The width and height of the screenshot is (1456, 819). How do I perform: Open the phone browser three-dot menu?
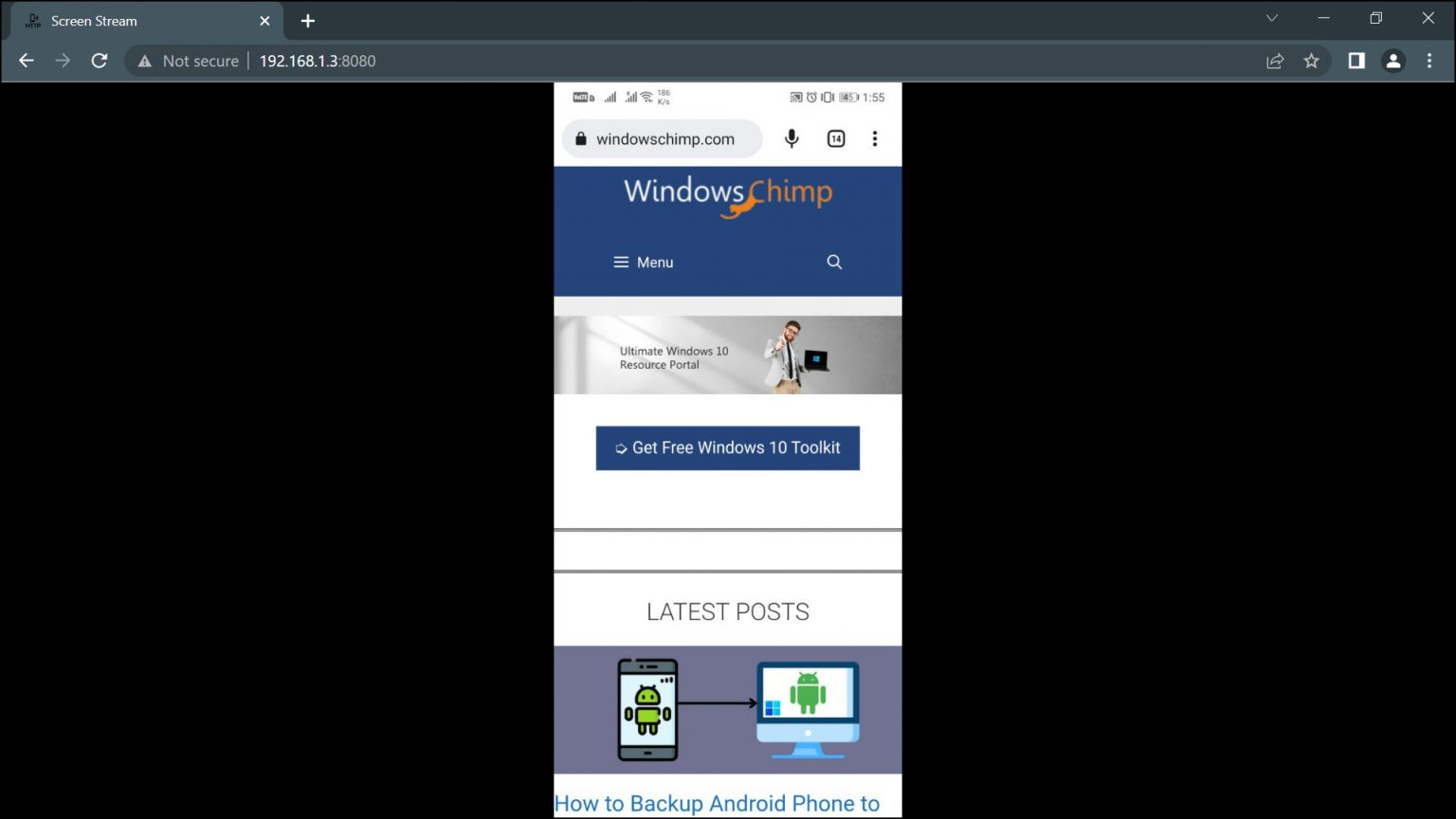point(874,138)
